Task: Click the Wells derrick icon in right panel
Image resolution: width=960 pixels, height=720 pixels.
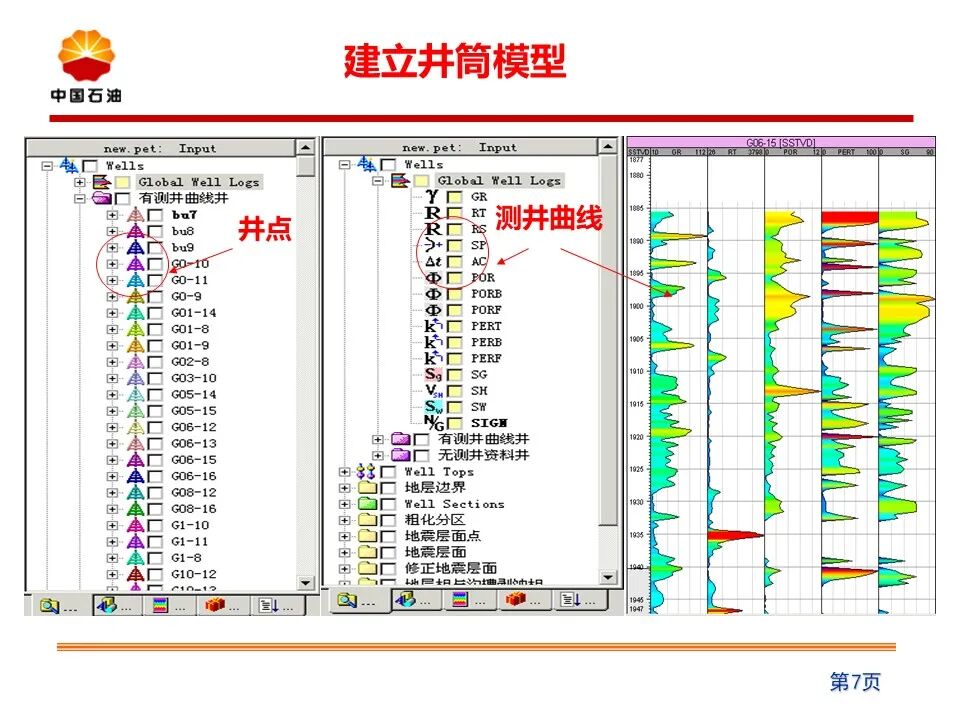Action: pyautogui.click(x=367, y=164)
